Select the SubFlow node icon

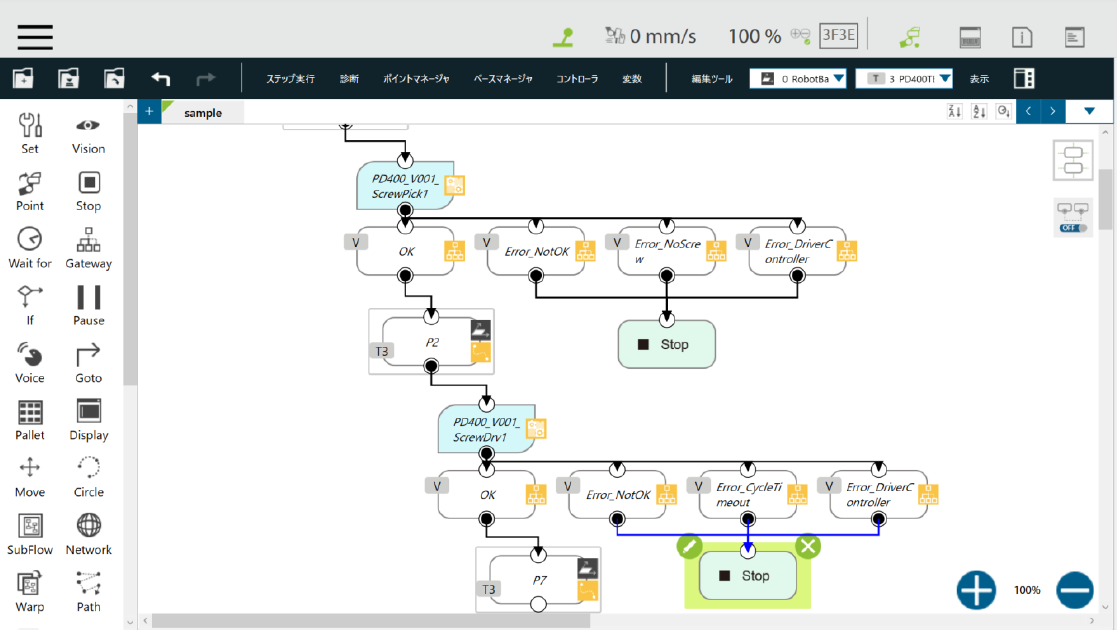(x=30, y=534)
